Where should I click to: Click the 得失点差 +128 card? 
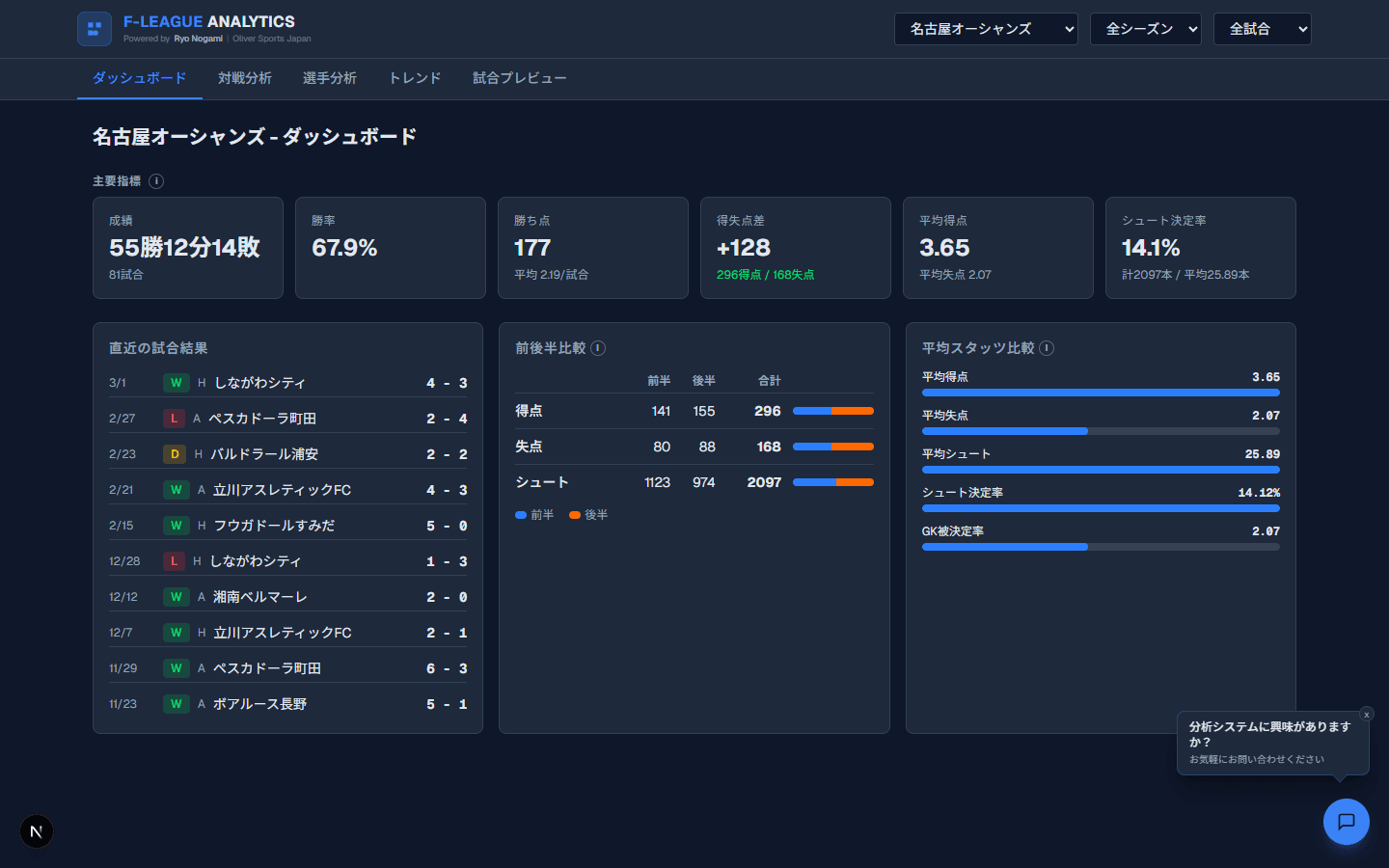[x=796, y=248]
